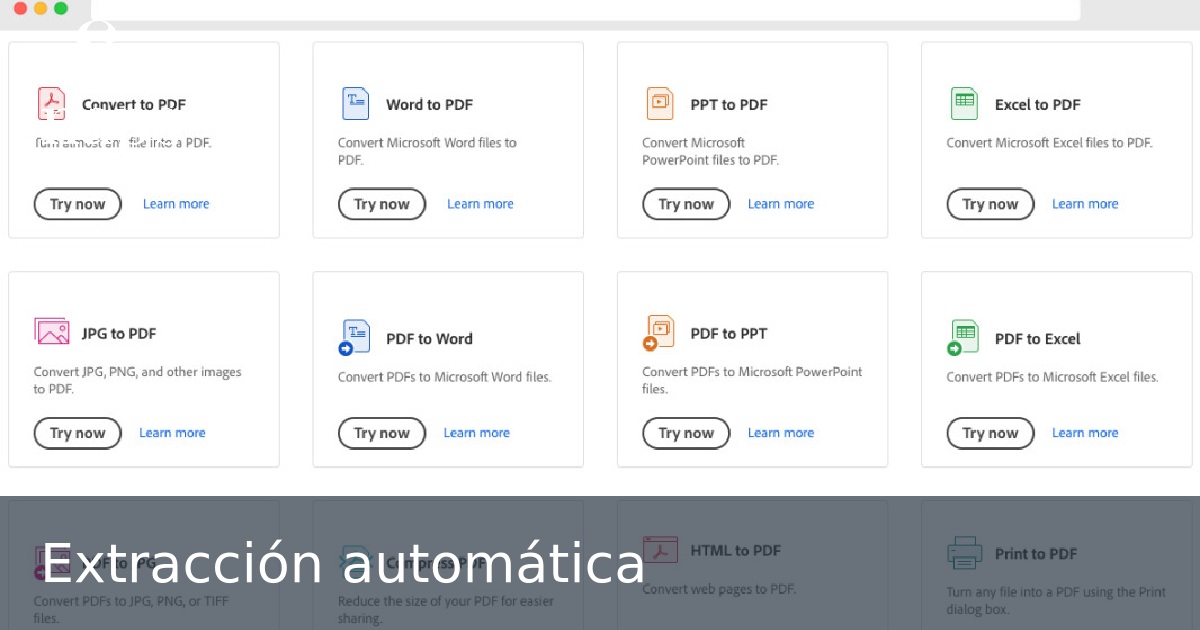1200x630 pixels.
Task: Click the Print to PDF printer icon
Action: (965, 553)
